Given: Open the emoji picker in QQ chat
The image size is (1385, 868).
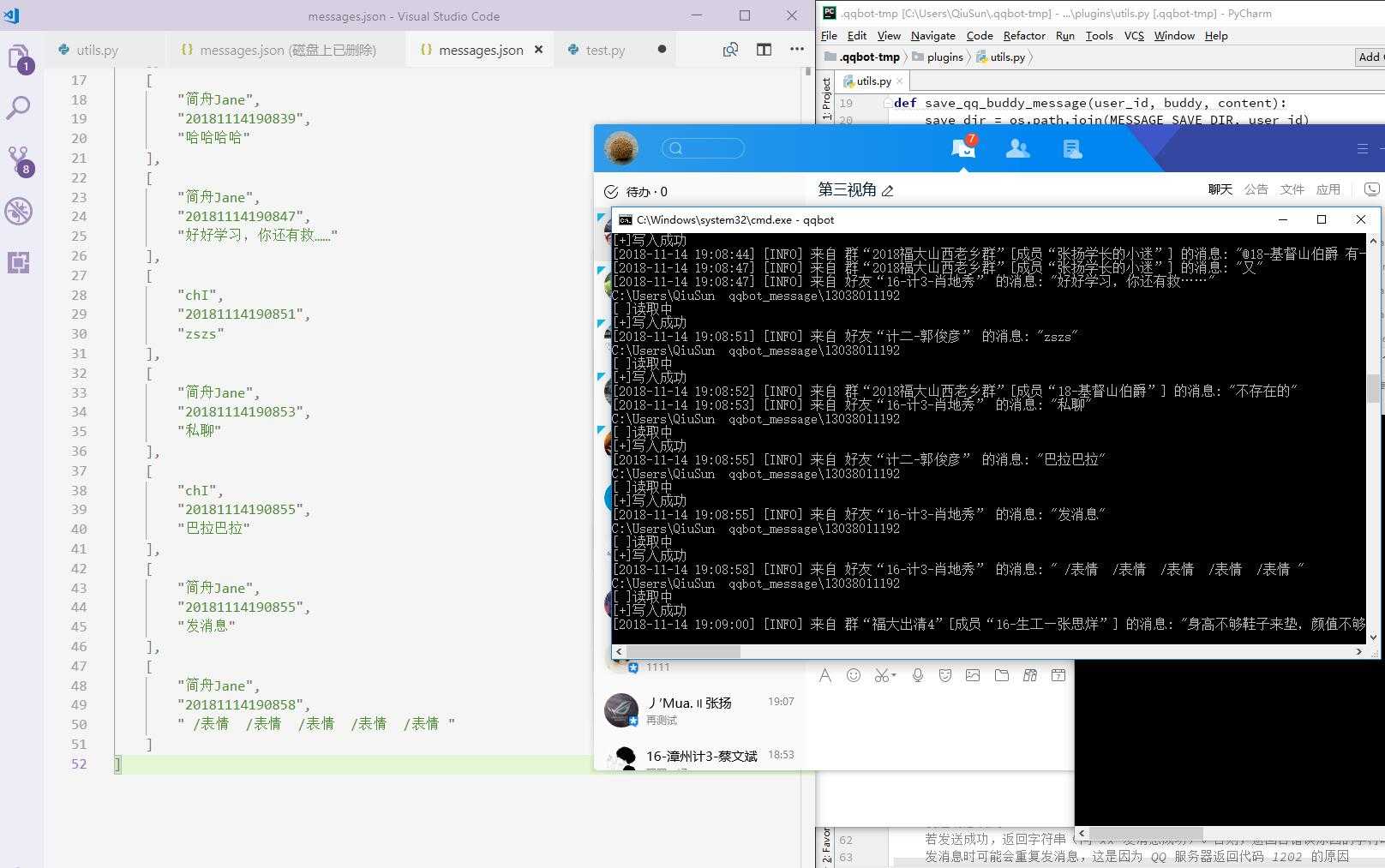Looking at the screenshot, I should coord(854,675).
